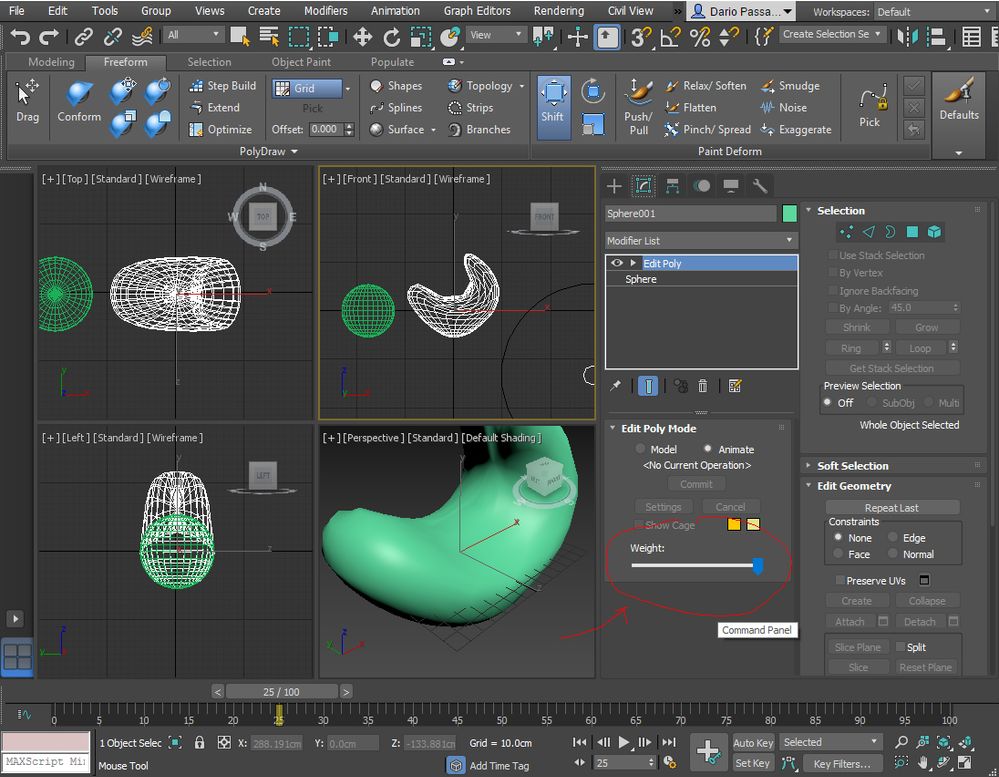This screenshot has height=777, width=999.
Task: Remove modifier with trash icon
Action: click(702, 386)
